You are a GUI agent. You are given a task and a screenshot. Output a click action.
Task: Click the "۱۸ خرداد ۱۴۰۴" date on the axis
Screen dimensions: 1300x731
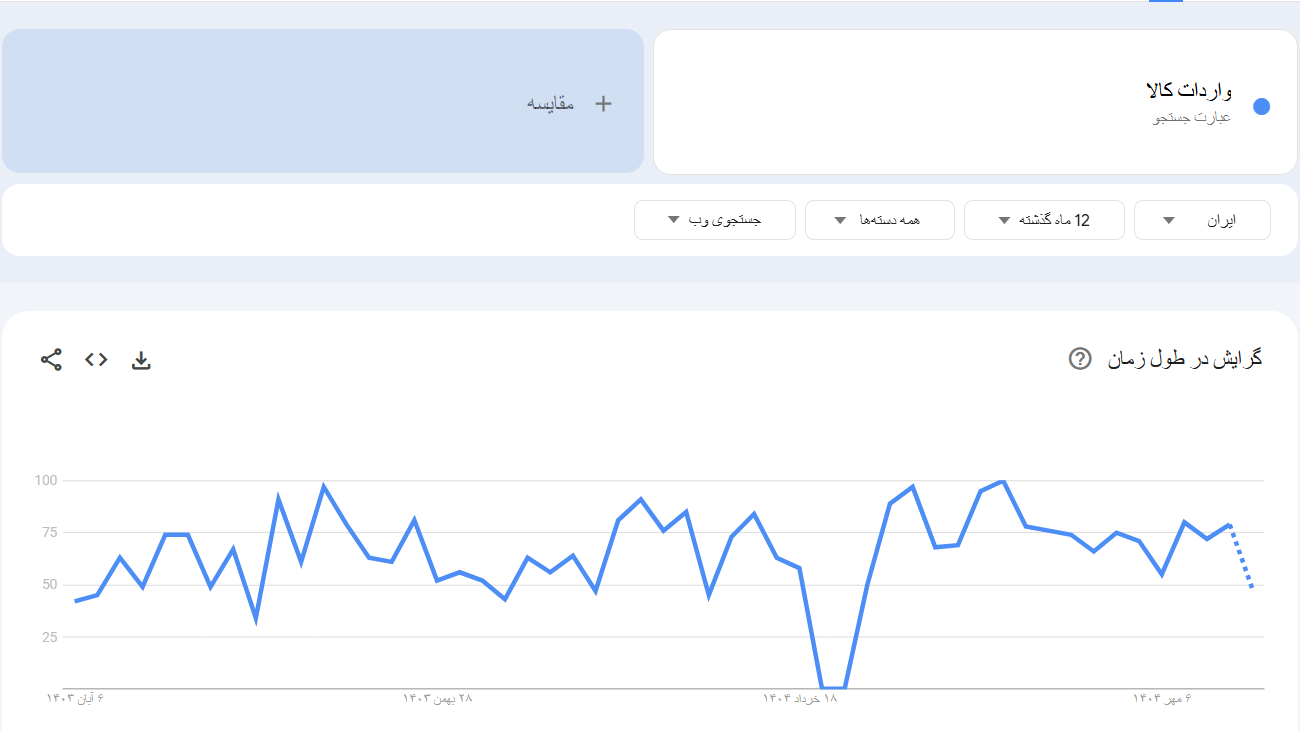point(800,699)
